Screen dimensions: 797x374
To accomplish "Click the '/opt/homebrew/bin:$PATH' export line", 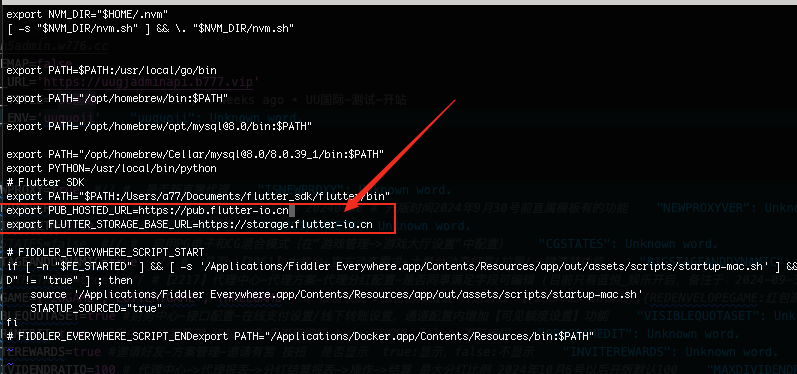I will coord(117,99).
